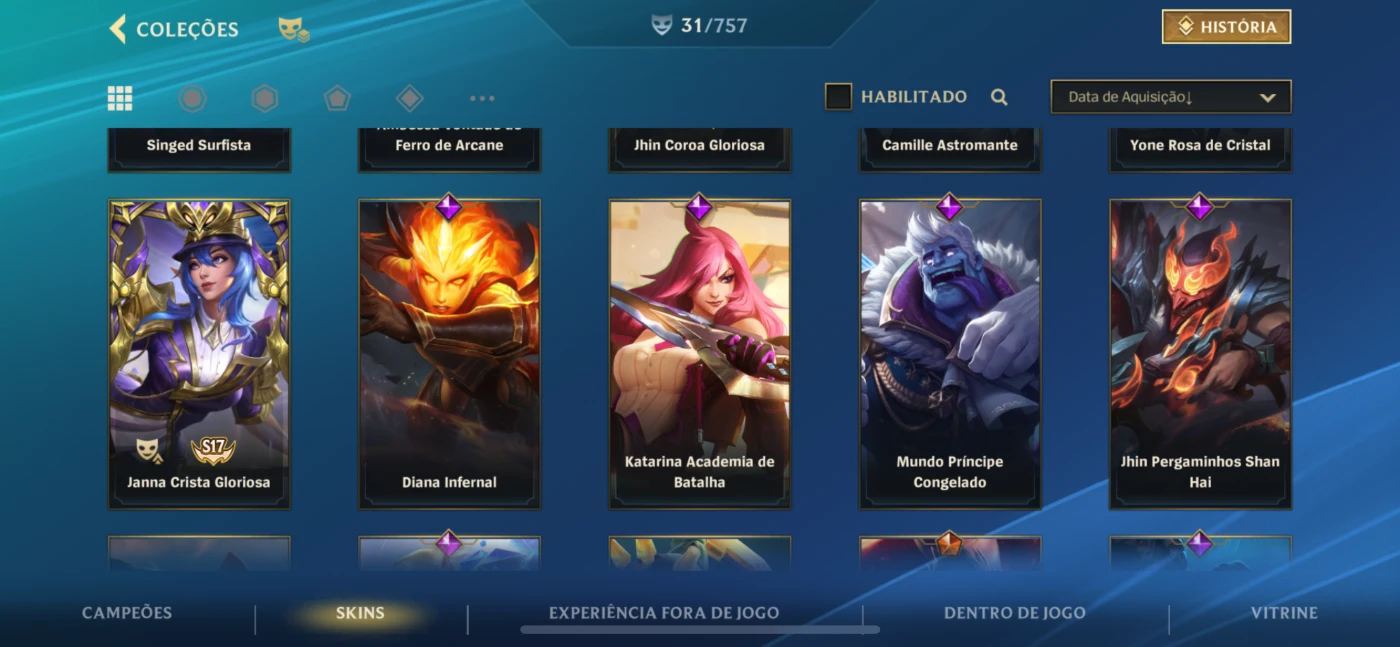Toggle the Habilitado checkbox
This screenshot has height=647, width=1400.
(838, 97)
